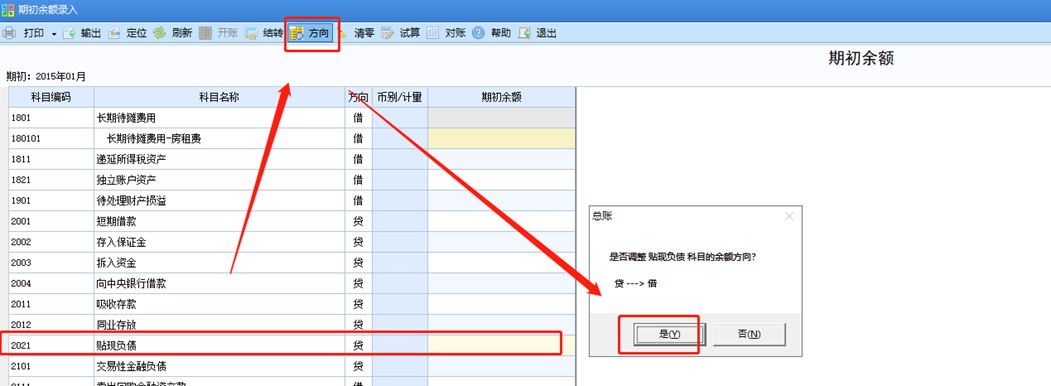Click account code 1901

[x=21, y=200]
